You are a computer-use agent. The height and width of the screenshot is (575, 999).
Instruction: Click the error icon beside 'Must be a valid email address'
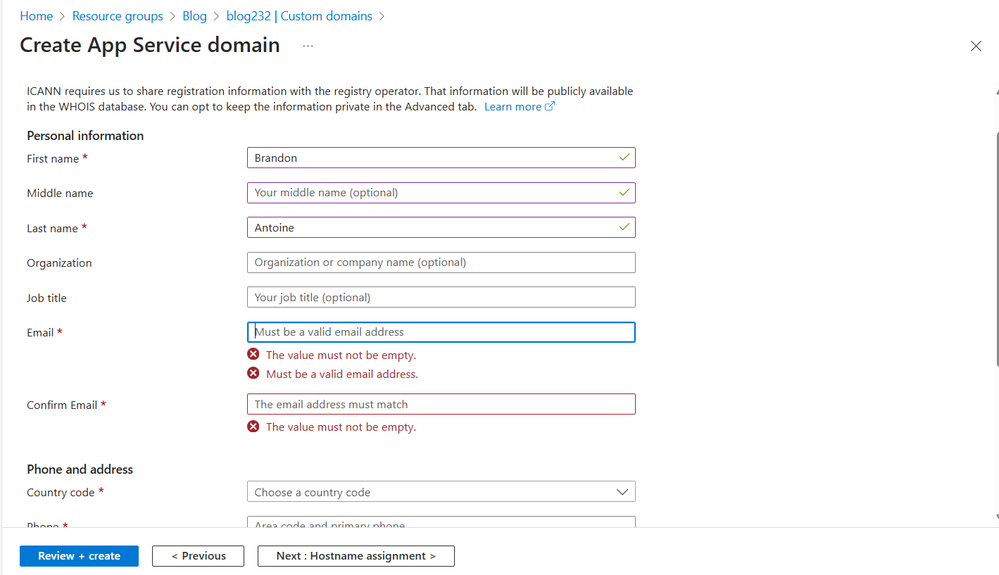[x=253, y=374]
